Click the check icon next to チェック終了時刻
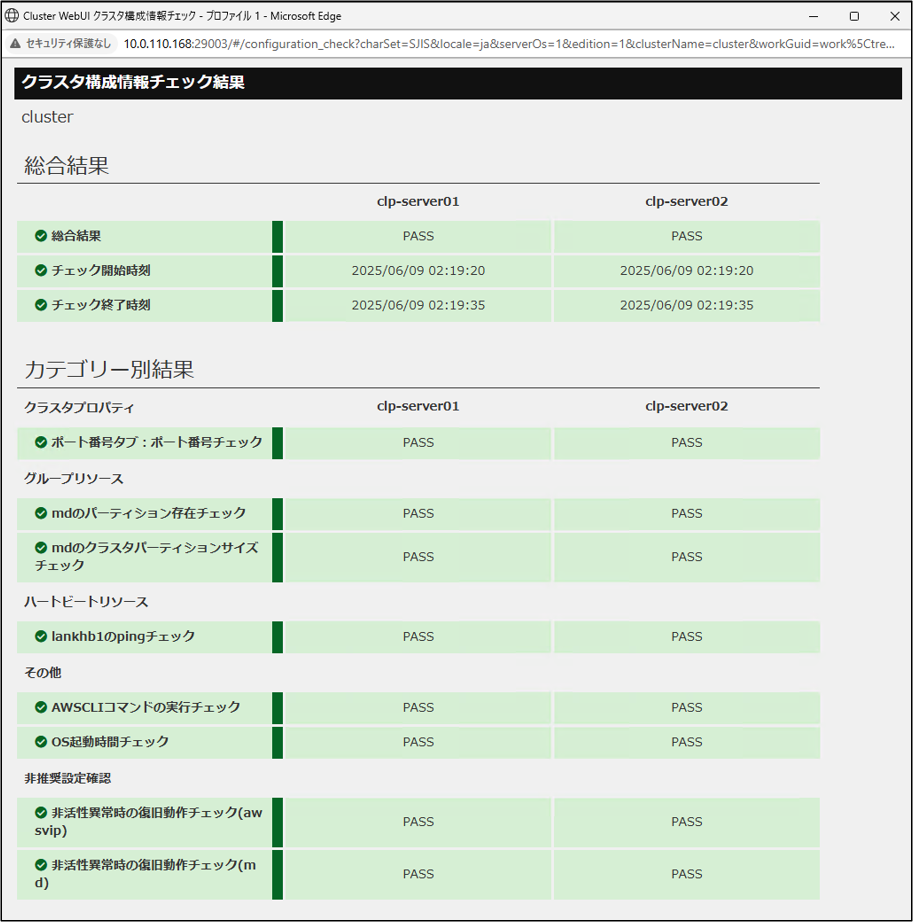 point(41,305)
